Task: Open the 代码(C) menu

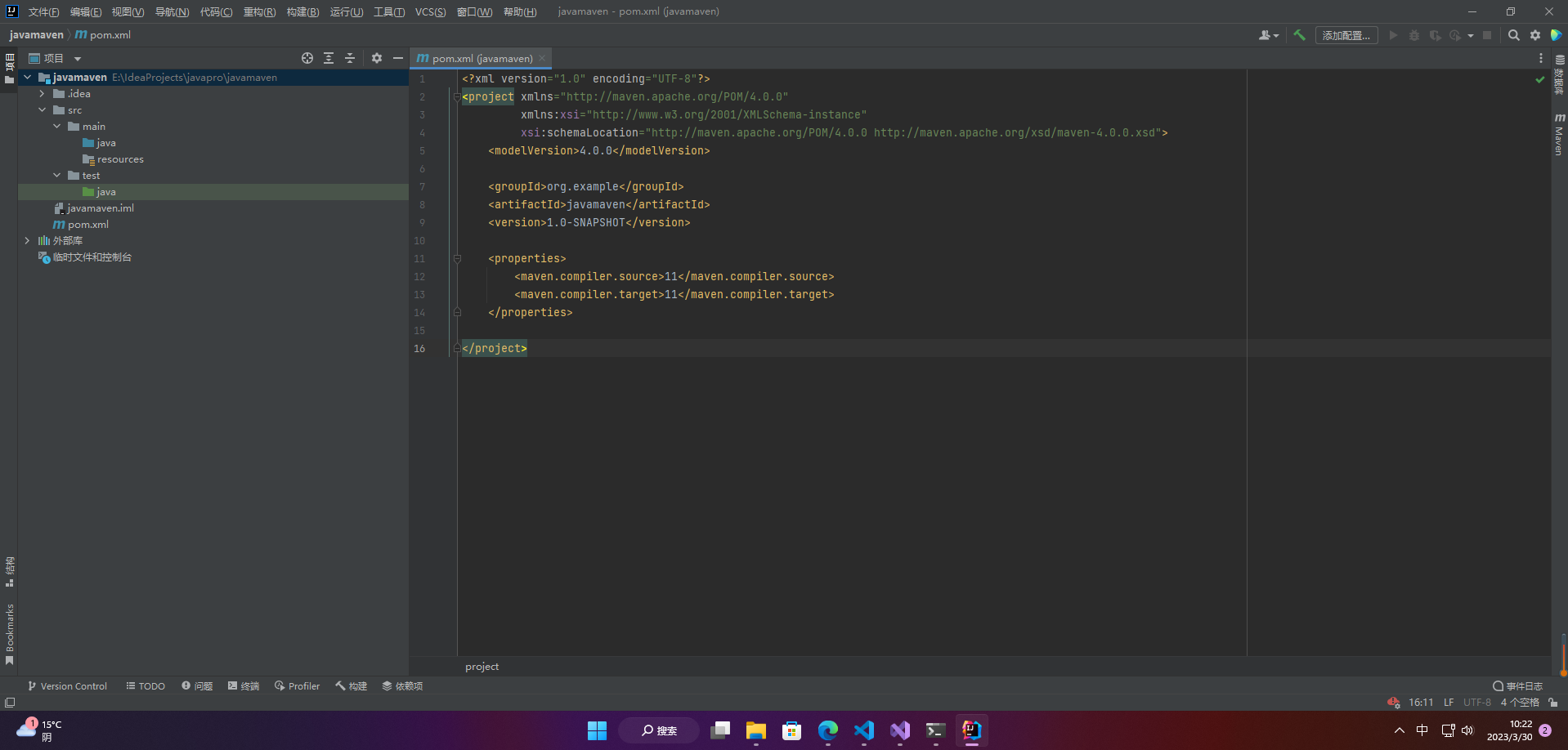Action: tap(216, 11)
